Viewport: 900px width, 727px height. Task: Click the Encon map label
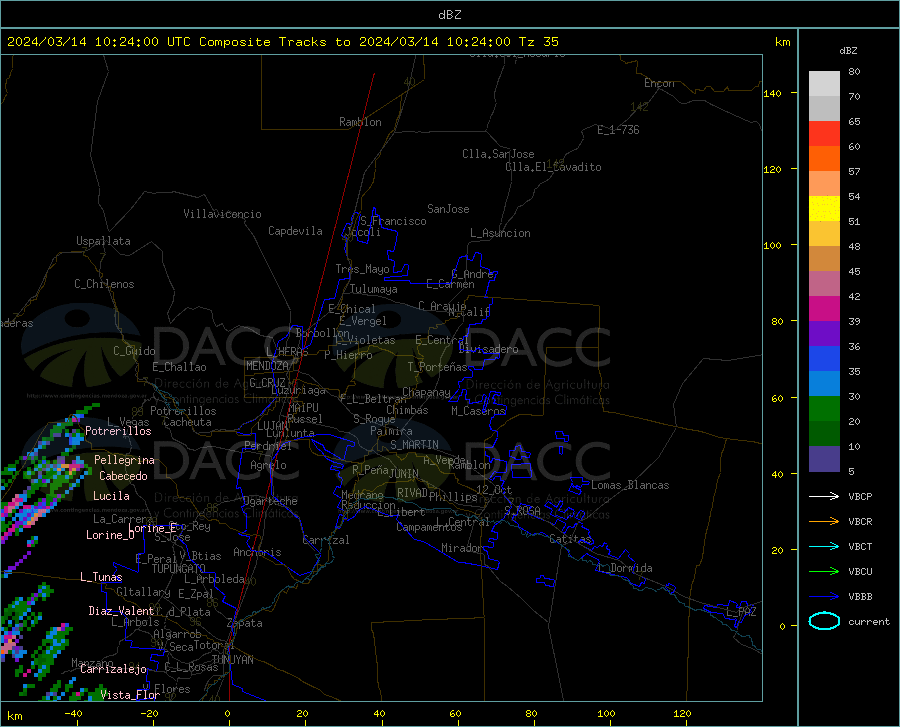[x=659, y=83]
